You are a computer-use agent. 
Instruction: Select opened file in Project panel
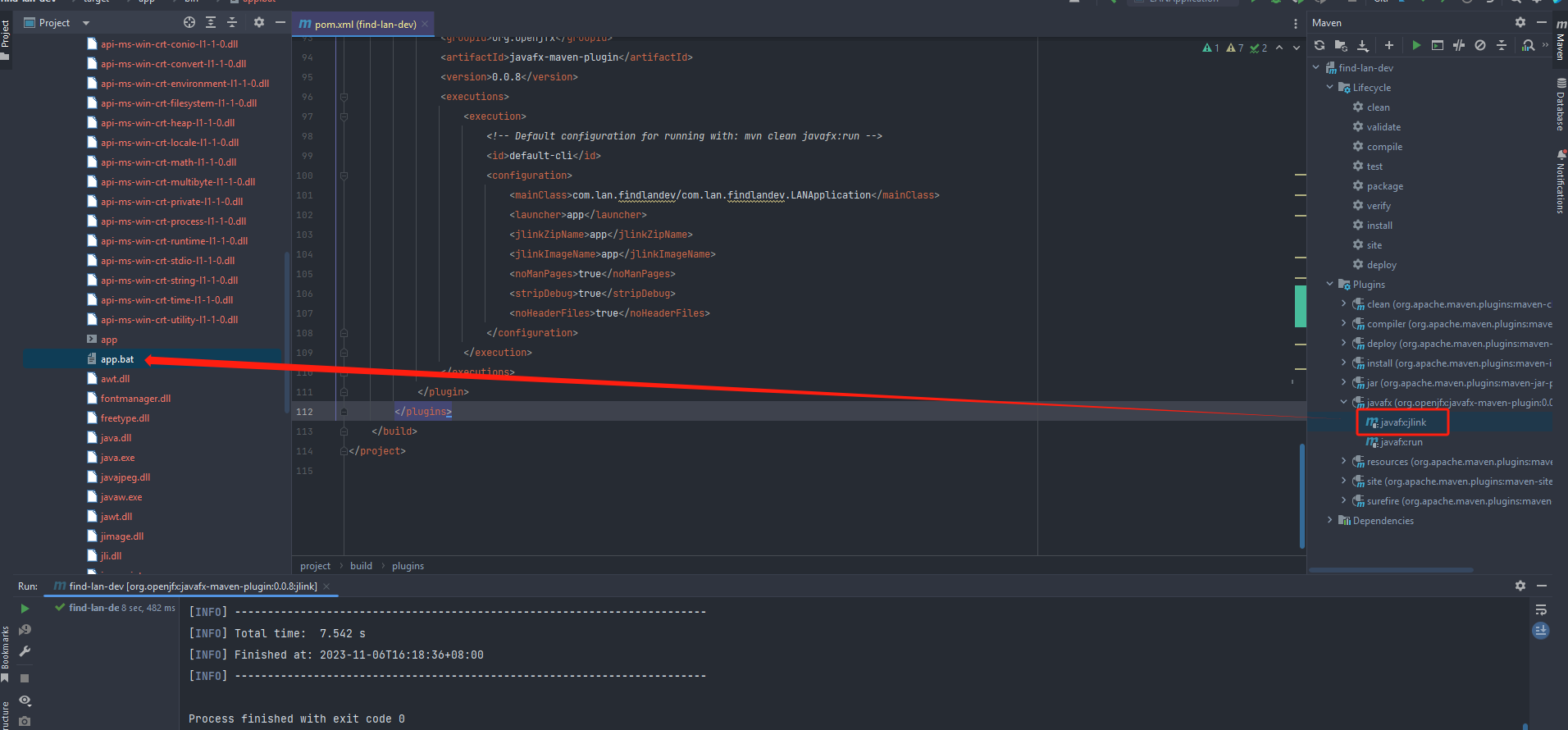coord(189,23)
